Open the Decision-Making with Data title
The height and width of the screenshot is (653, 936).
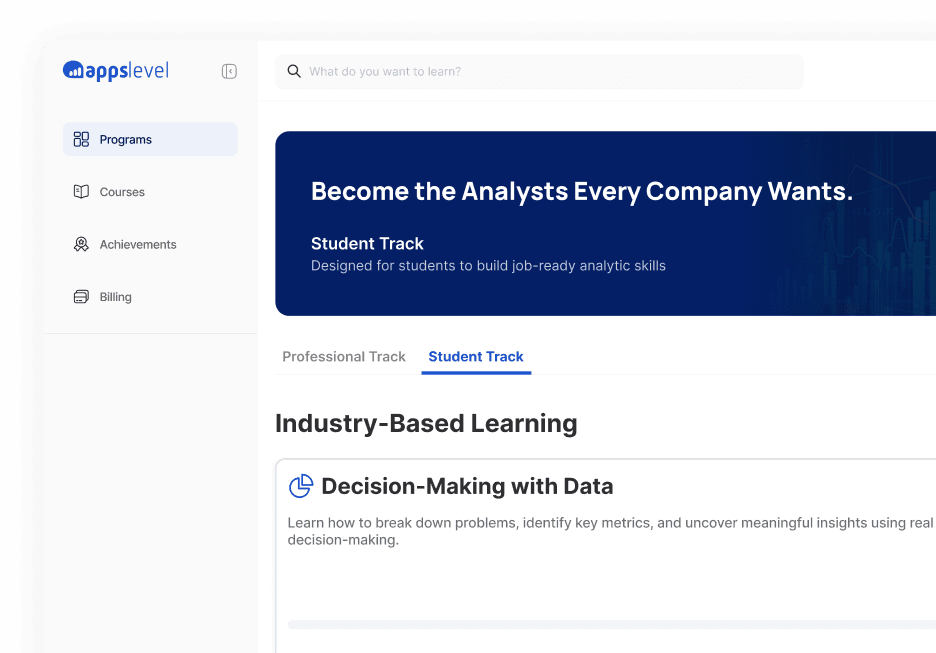click(467, 487)
